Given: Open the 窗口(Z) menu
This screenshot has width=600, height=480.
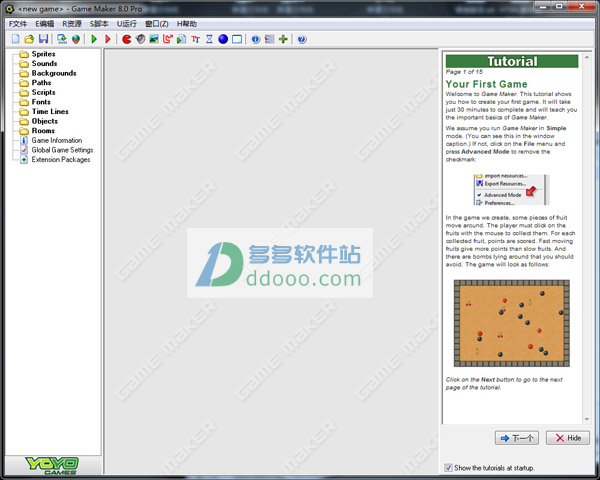Looking at the screenshot, I should [x=157, y=24].
